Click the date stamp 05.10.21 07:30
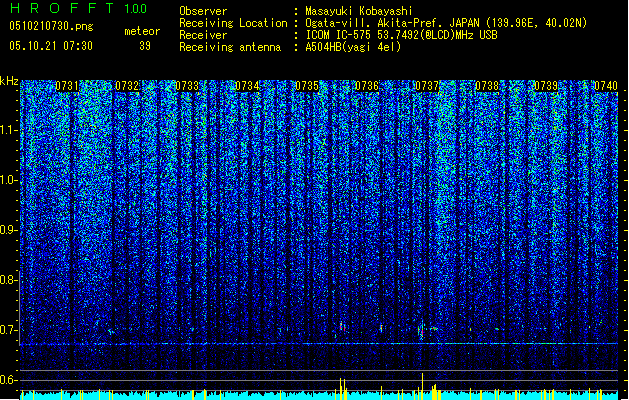Screen dimensions: 629x400 [x=51, y=46]
